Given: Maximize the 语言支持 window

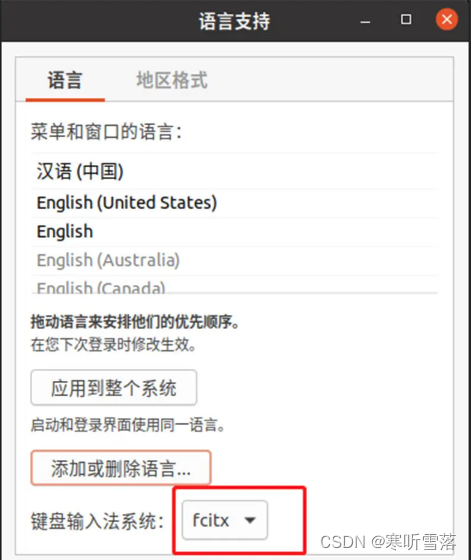Looking at the screenshot, I should (406, 19).
